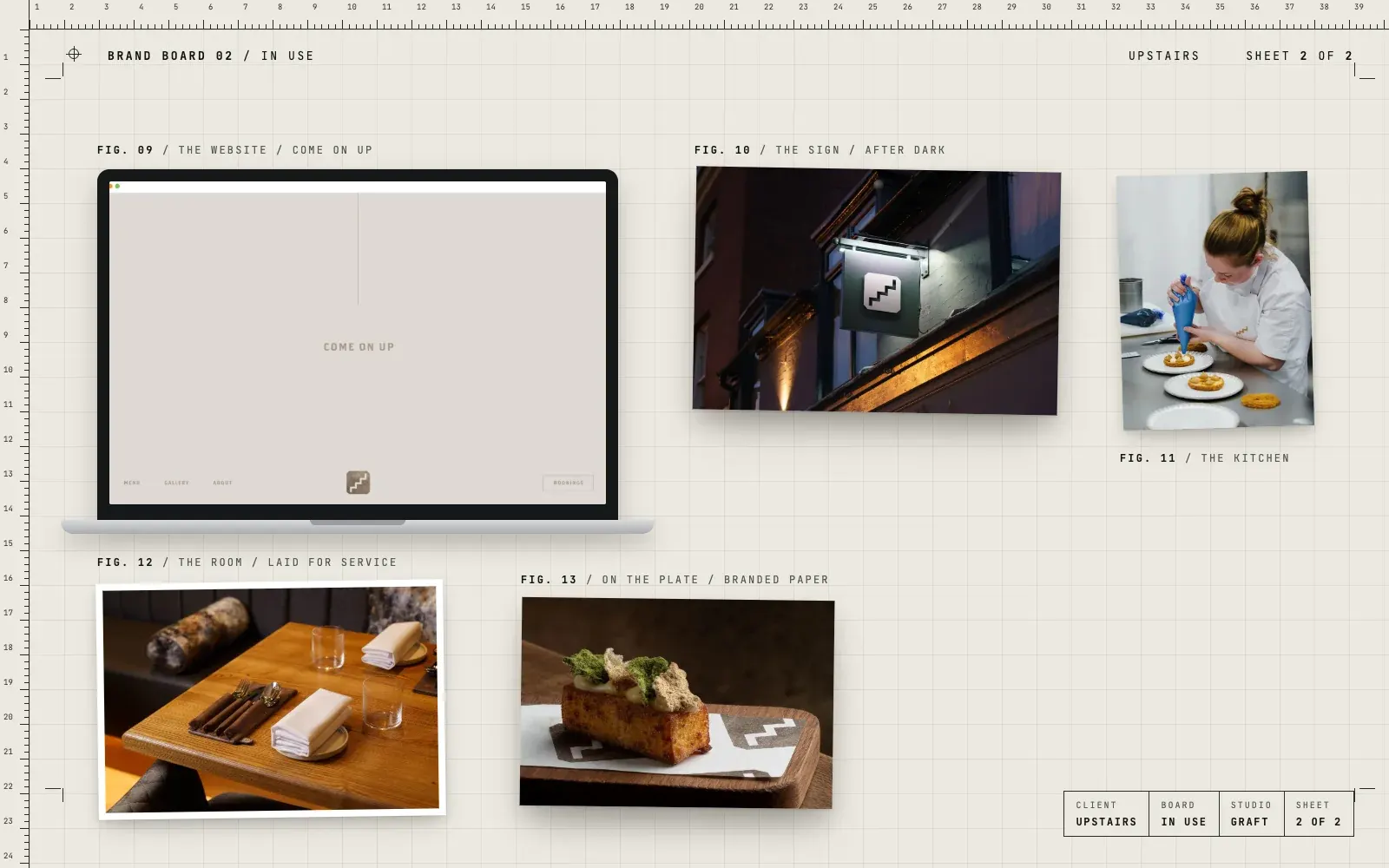The image size is (1389, 868).
Task: Click the Board In Use title block cell
Action: click(1184, 813)
